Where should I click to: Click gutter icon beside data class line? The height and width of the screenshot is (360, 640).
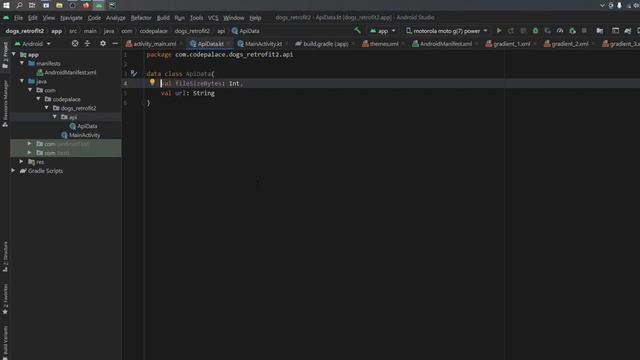pos(134,73)
